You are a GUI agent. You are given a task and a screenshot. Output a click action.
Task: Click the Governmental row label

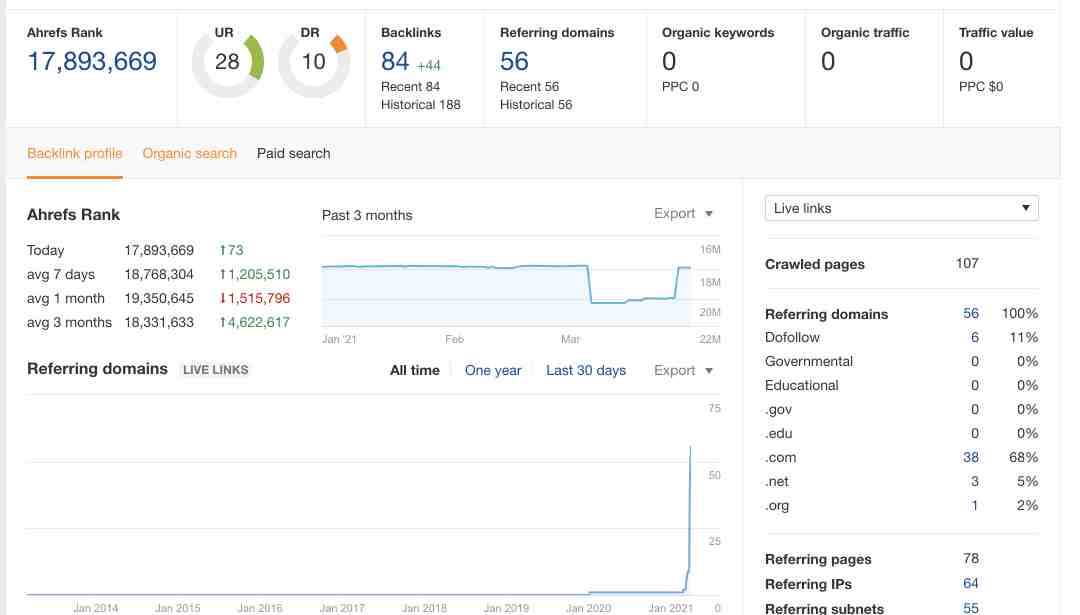tap(809, 362)
